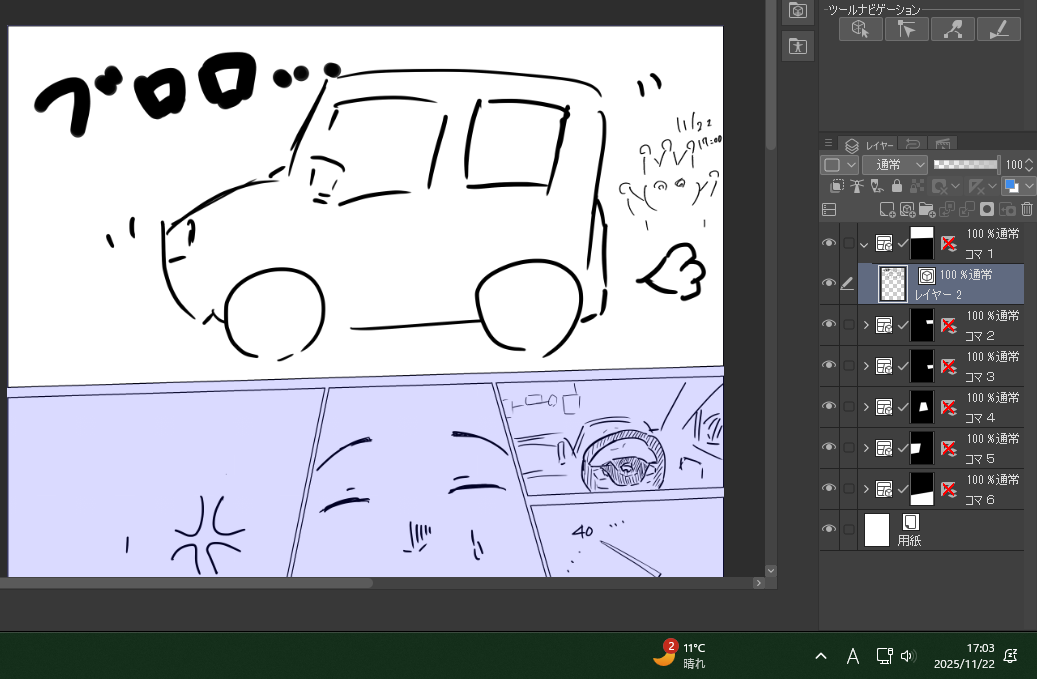Toggle visibility of the 用紙 paper layer
Screen dimensions: 1037x679
pos(828,530)
